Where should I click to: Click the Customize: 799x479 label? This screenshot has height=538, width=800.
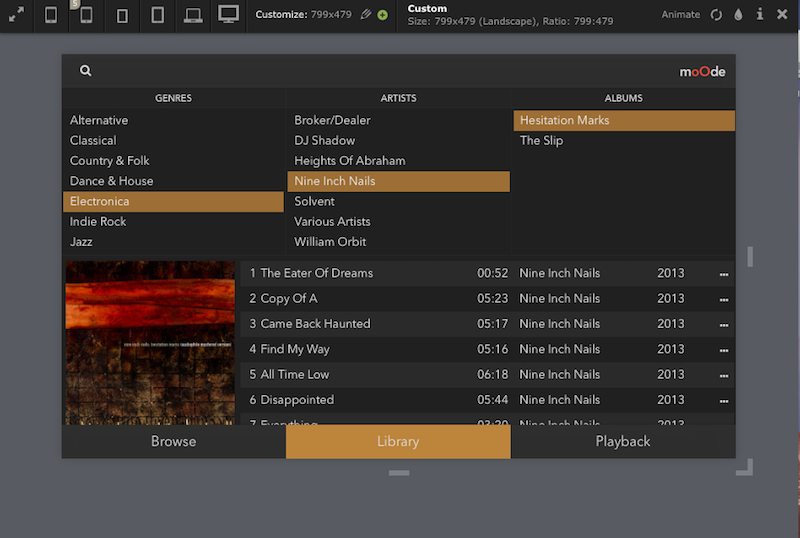(x=304, y=15)
